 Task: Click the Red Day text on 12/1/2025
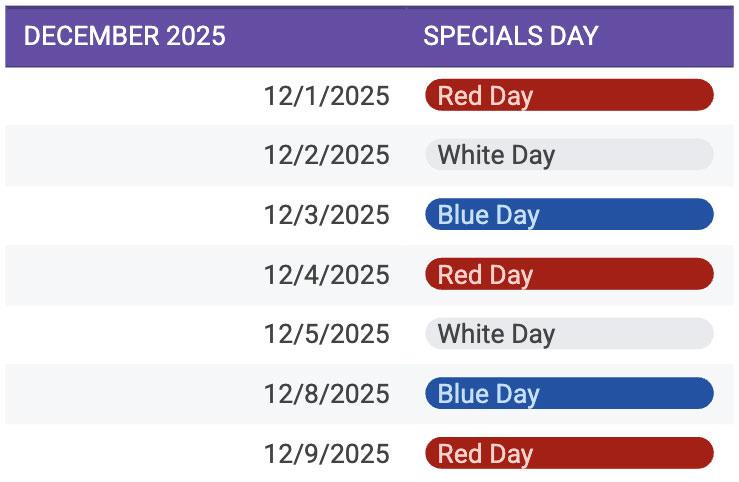point(485,97)
